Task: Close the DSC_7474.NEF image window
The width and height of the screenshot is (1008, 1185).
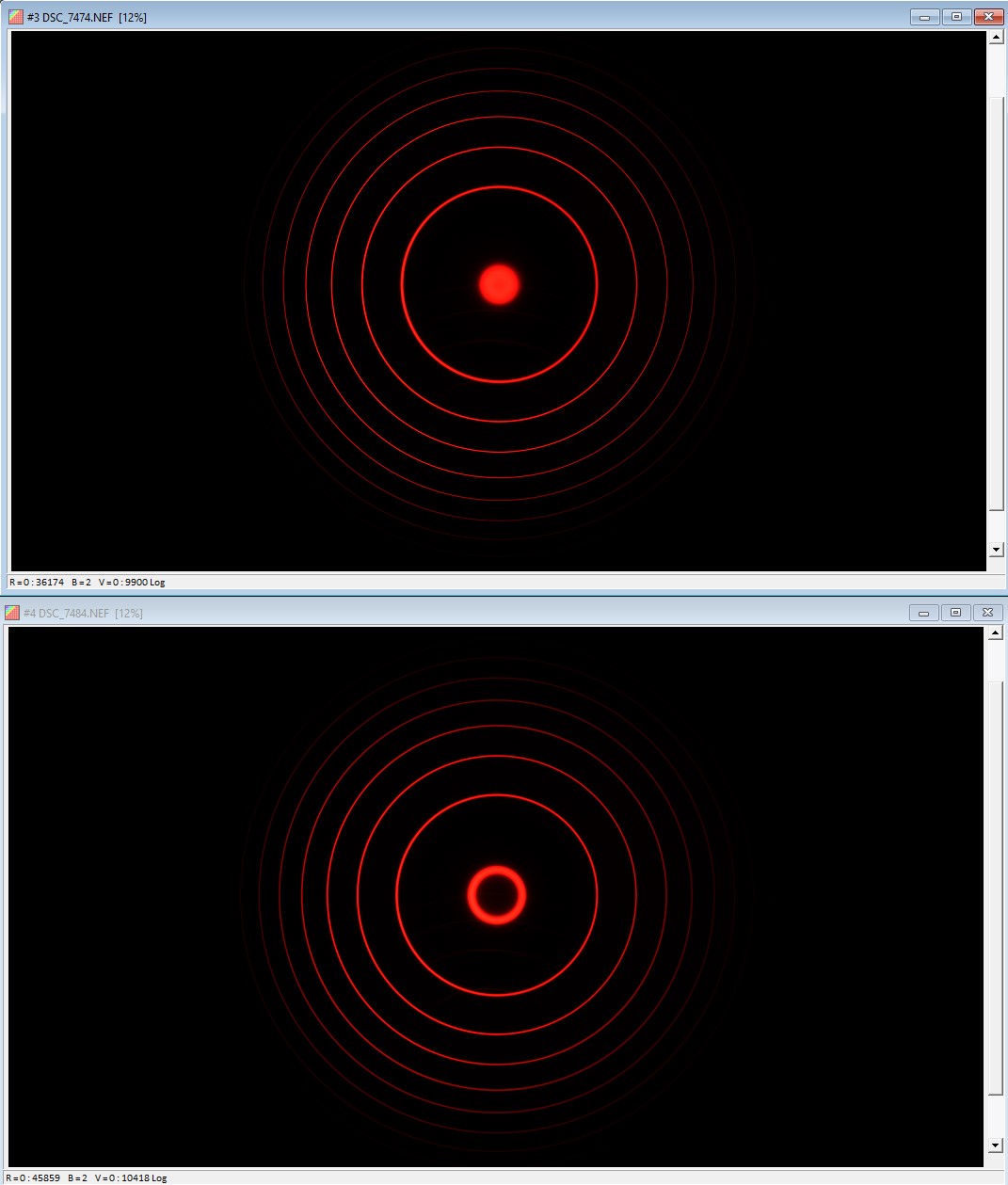Action: [988, 17]
